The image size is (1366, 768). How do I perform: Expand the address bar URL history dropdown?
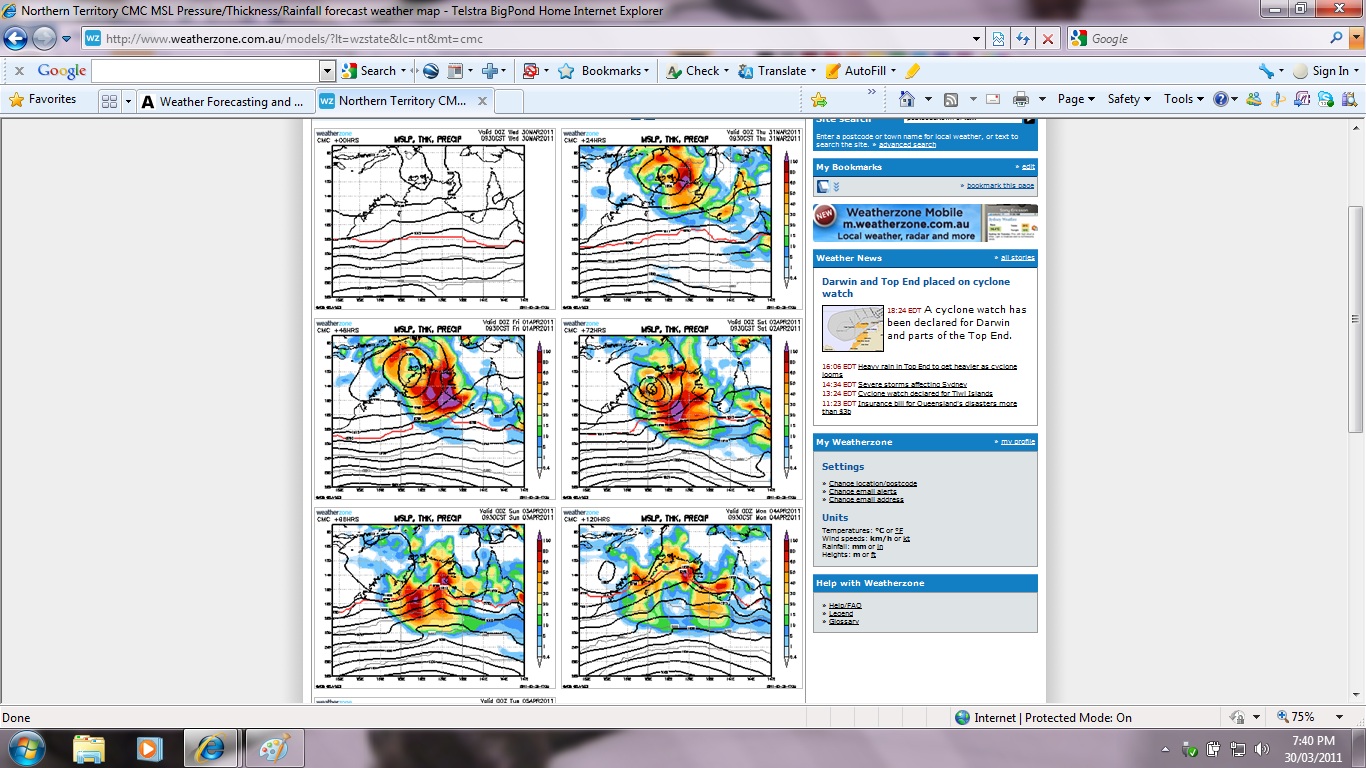tap(977, 39)
